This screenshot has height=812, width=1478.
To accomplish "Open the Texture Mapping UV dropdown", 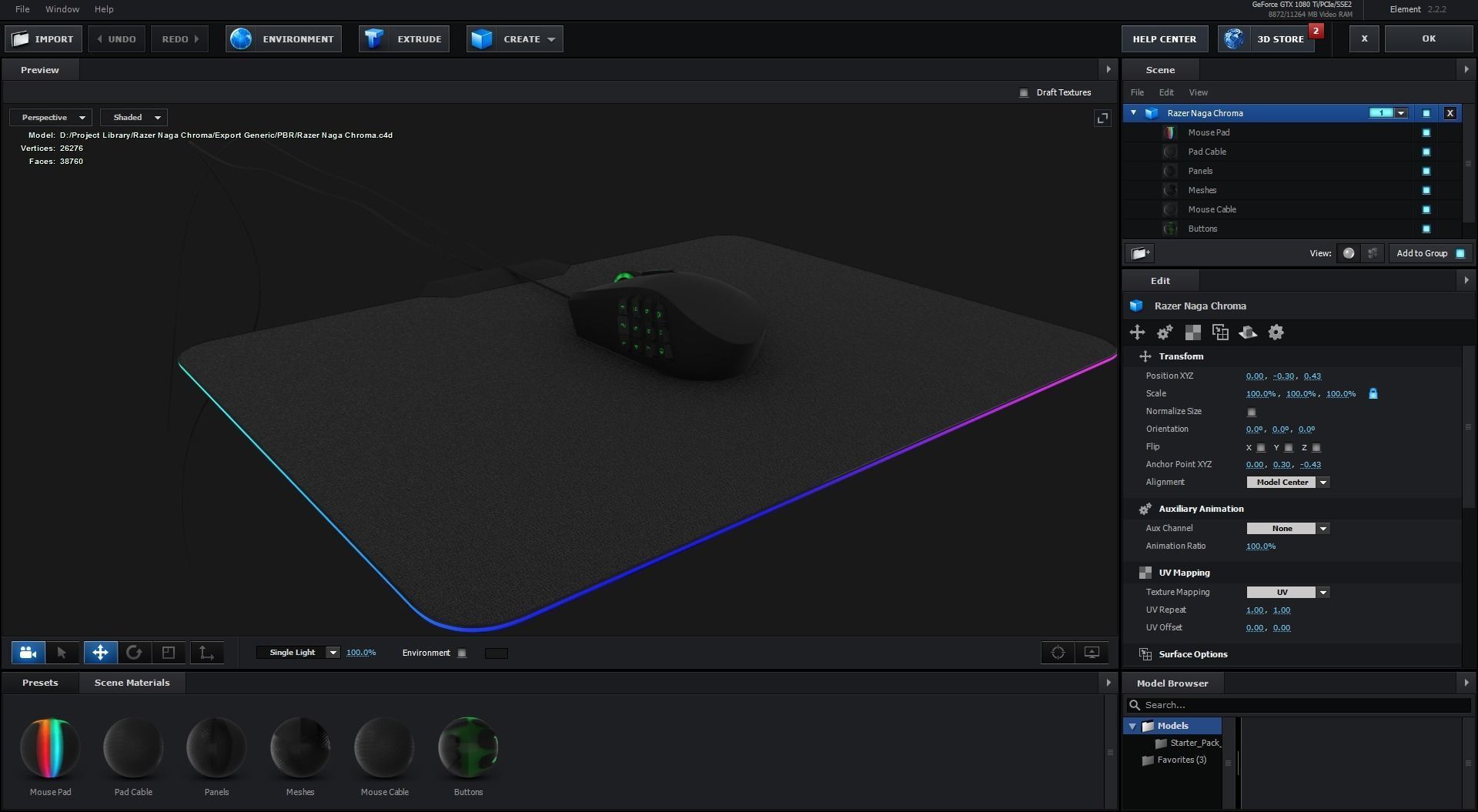I will [1288, 593].
